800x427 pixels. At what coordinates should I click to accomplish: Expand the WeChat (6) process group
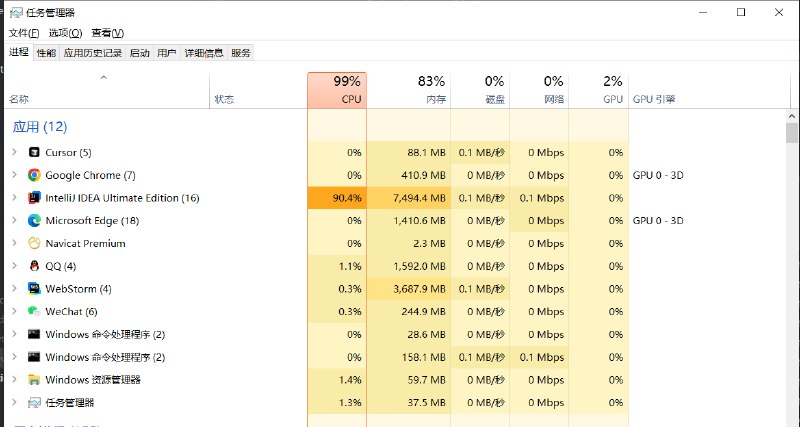pos(15,311)
